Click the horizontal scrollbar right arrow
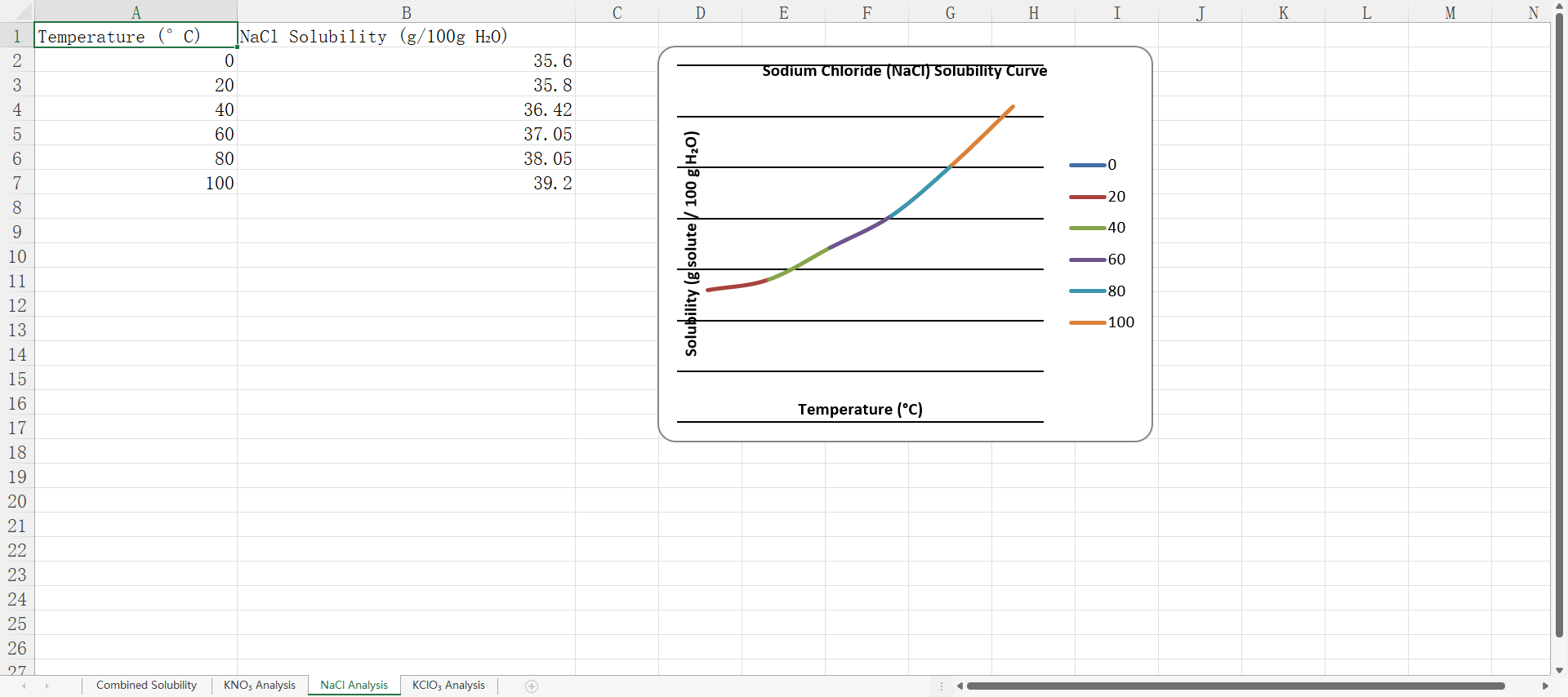This screenshot has height=697, width=1568. coord(1544,686)
